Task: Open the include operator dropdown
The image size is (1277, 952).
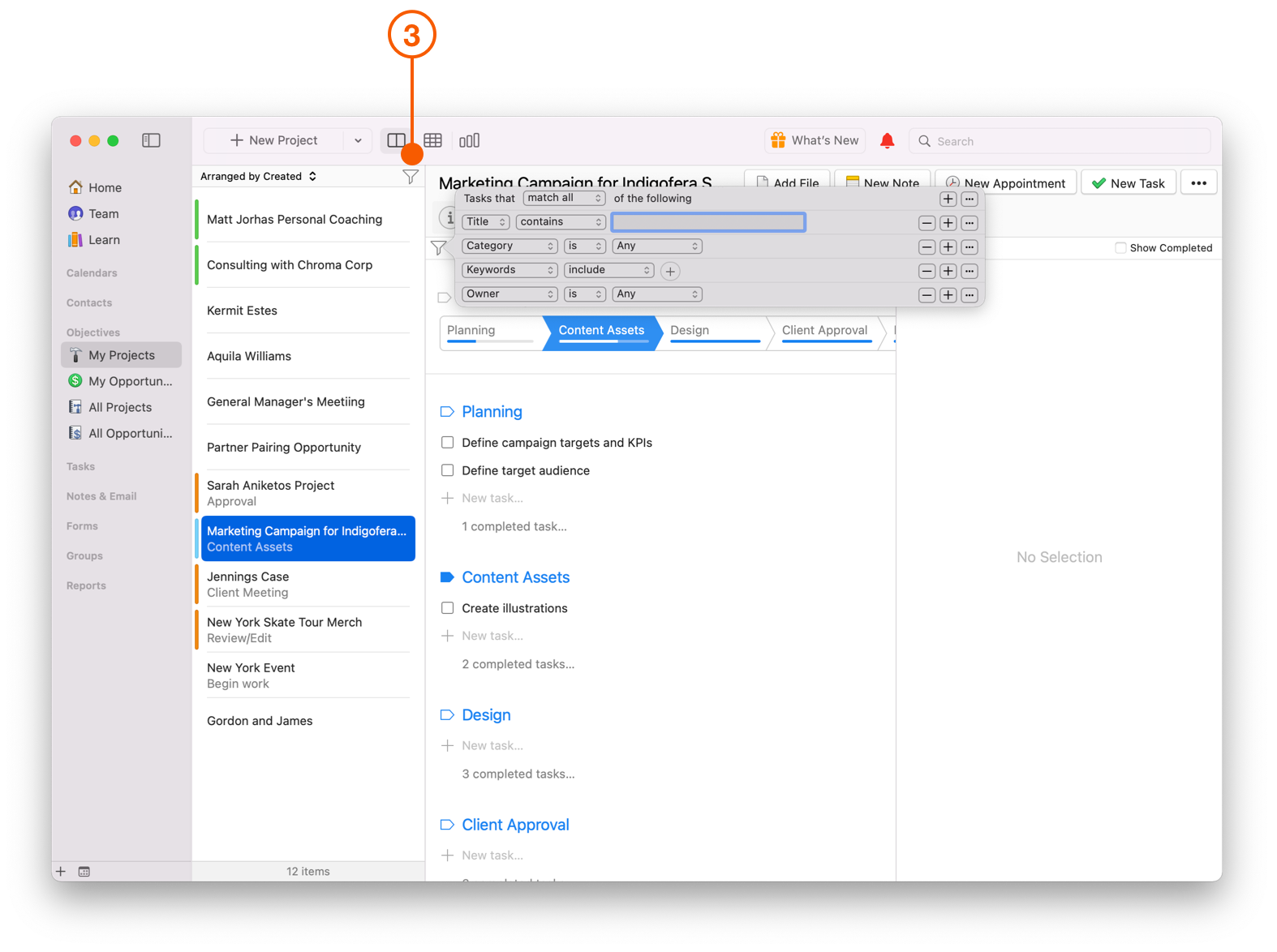Action: point(608,270)
